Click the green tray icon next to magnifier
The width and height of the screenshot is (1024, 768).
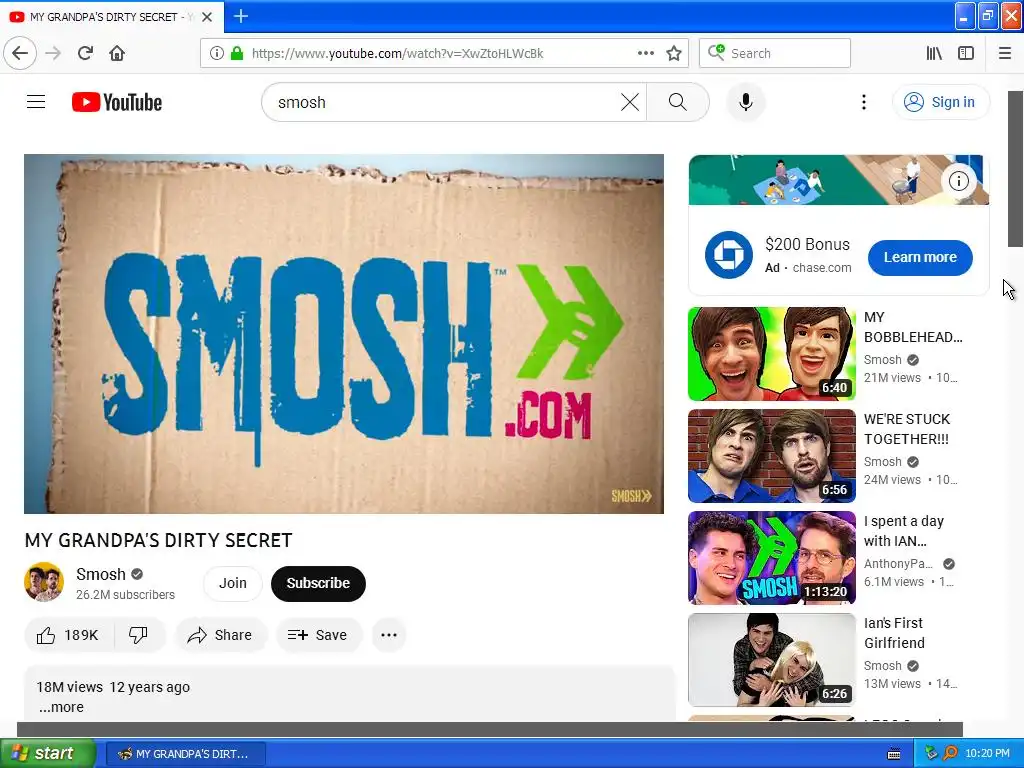931,754
